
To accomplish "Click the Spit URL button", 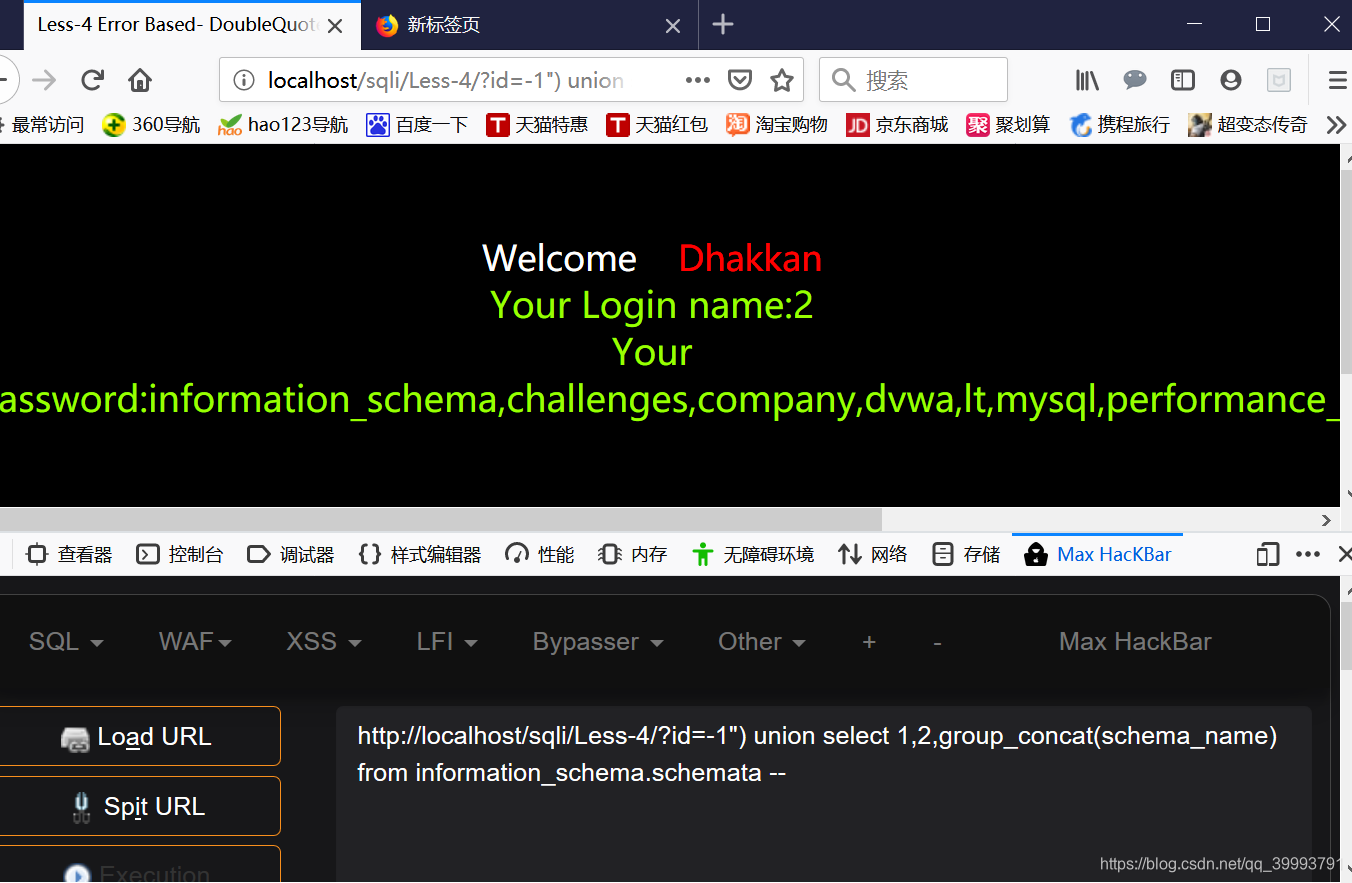I will 139,806.
